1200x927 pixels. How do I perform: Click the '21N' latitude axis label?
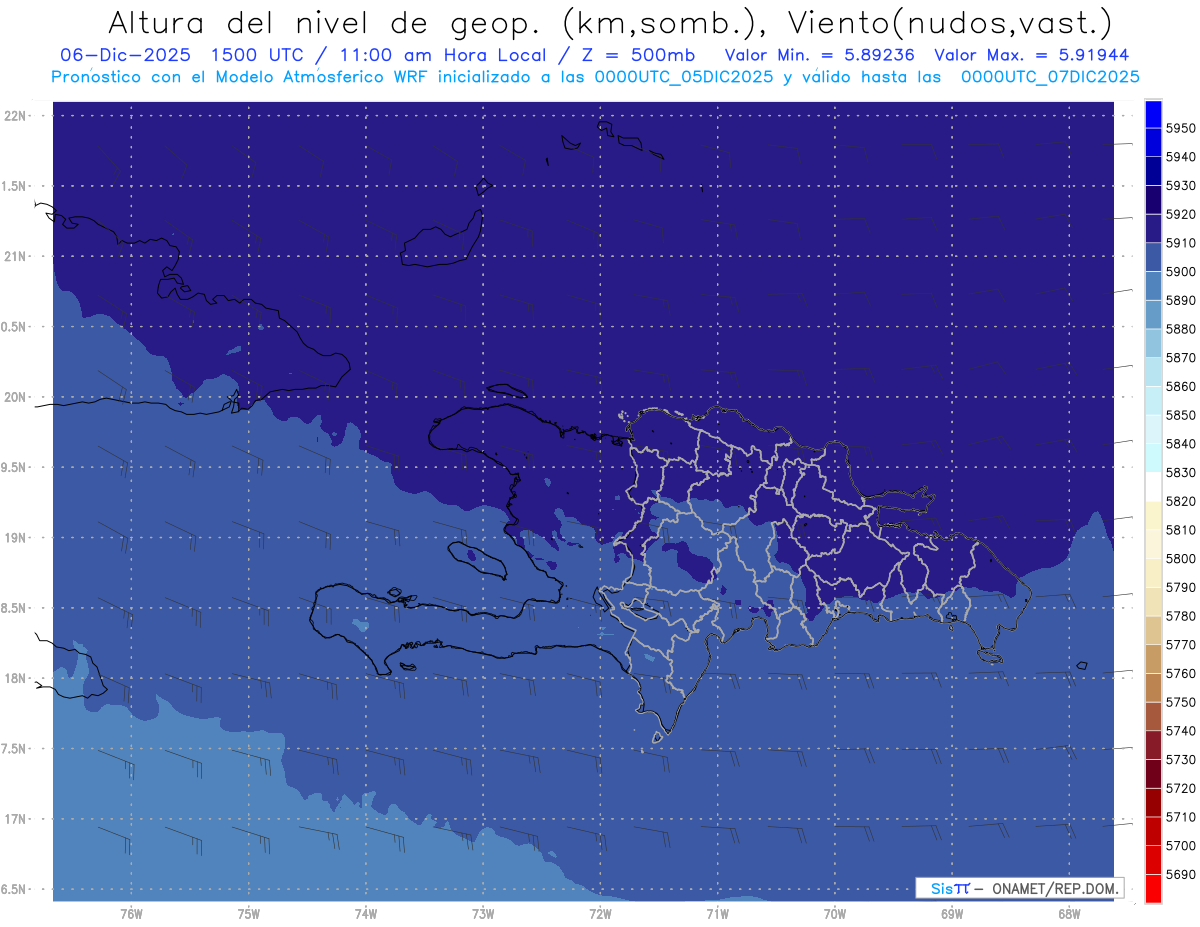[16, 256]
